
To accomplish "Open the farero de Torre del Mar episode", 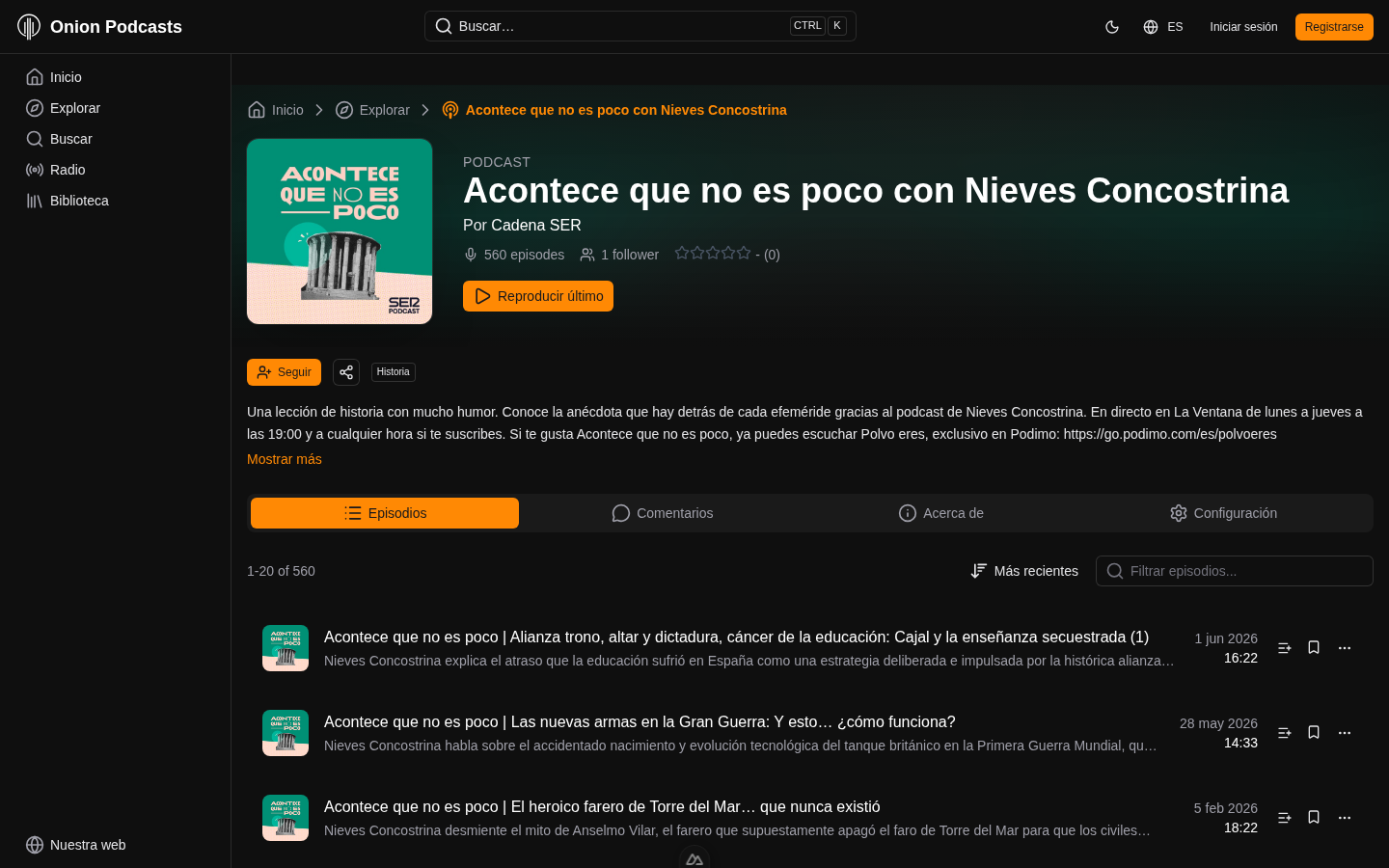I will pyautogui.click(x=602, y=806).
